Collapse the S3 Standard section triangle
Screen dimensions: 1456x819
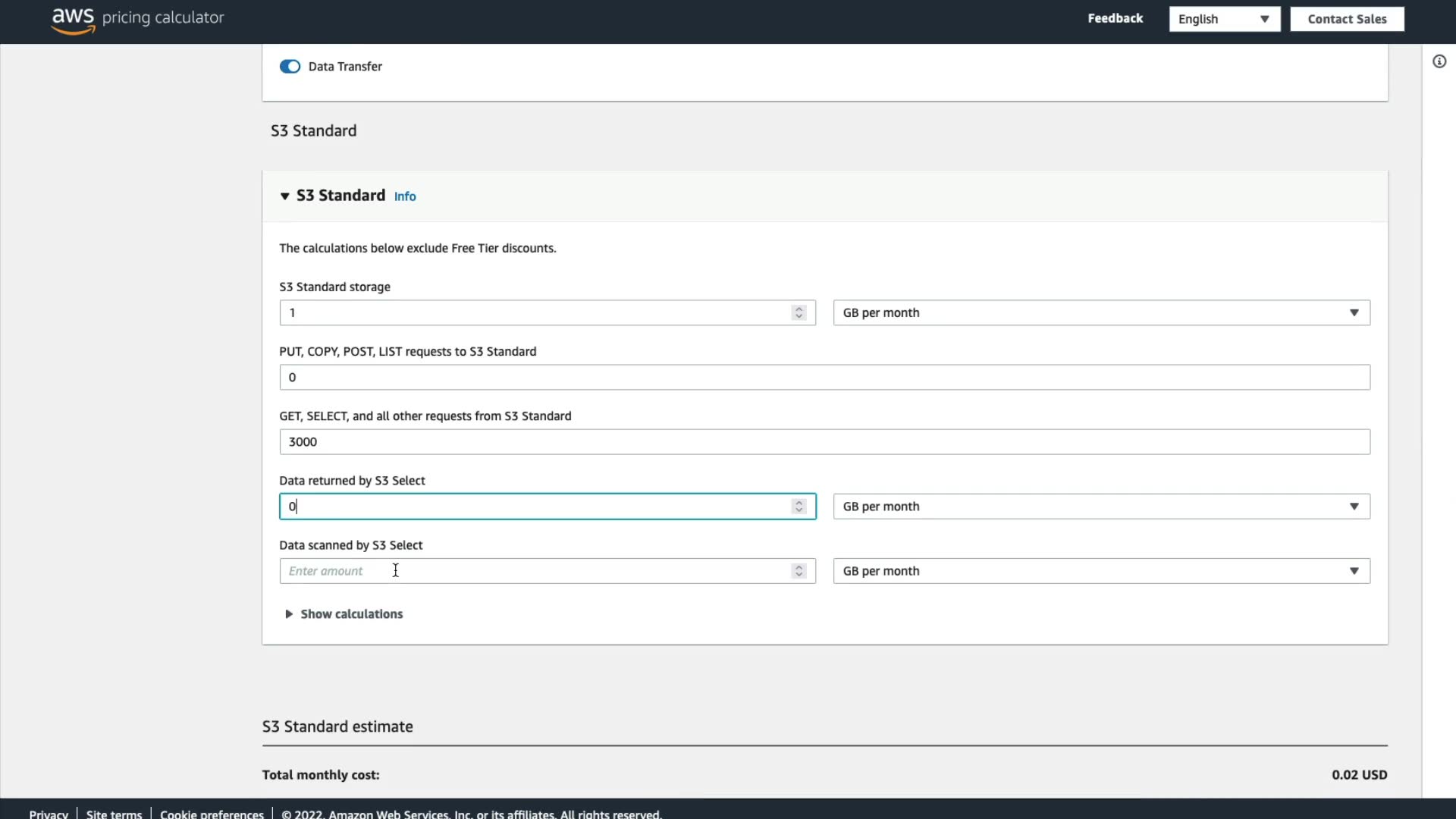pos(285,196)
